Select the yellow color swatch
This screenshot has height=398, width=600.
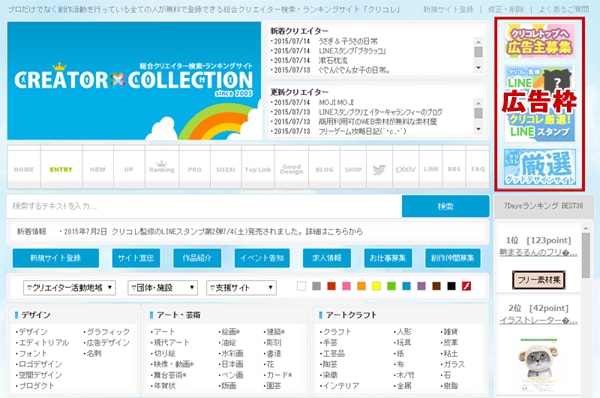coord(376,286)
